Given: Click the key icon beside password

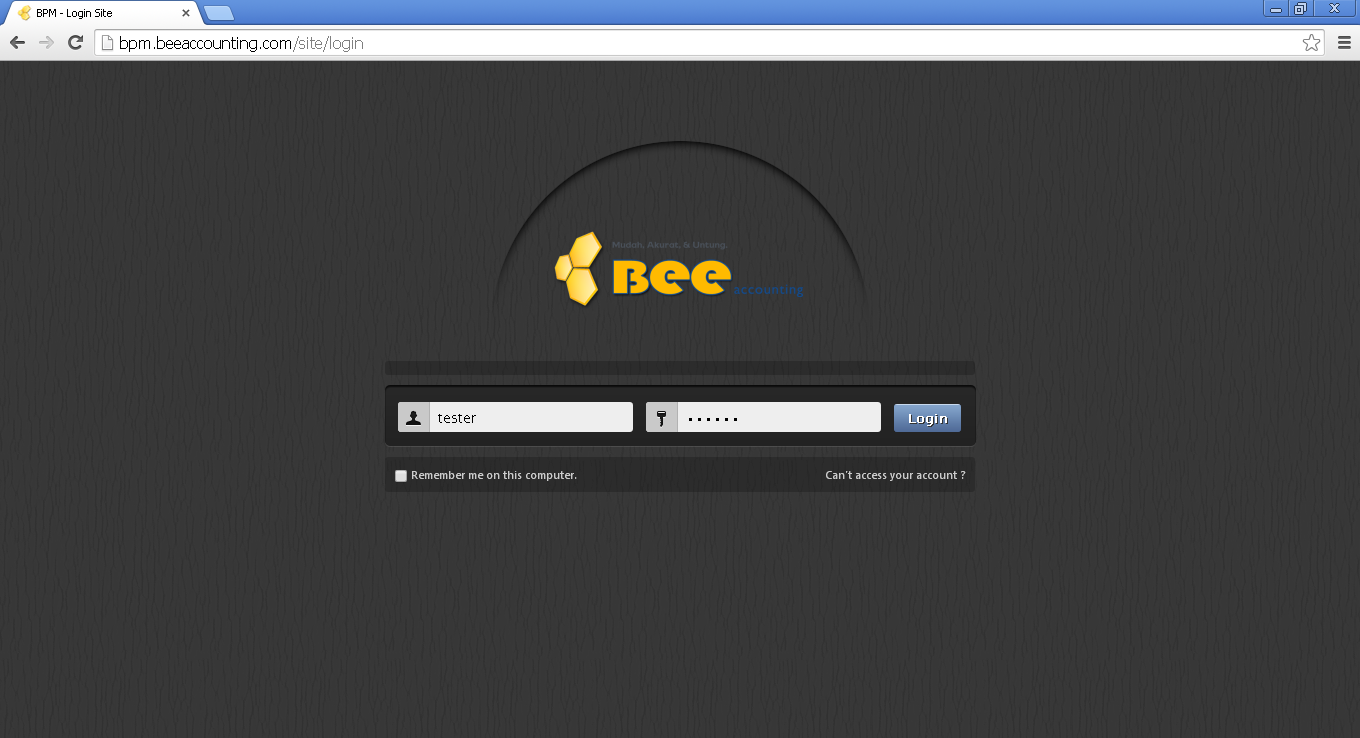Looking at the screenshot, I should (662, 417).
